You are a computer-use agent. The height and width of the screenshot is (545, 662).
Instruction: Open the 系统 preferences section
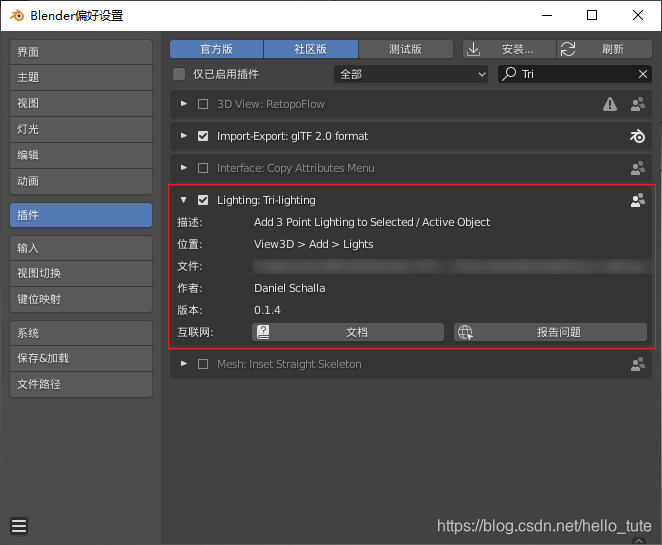click(x=81, y=334)
